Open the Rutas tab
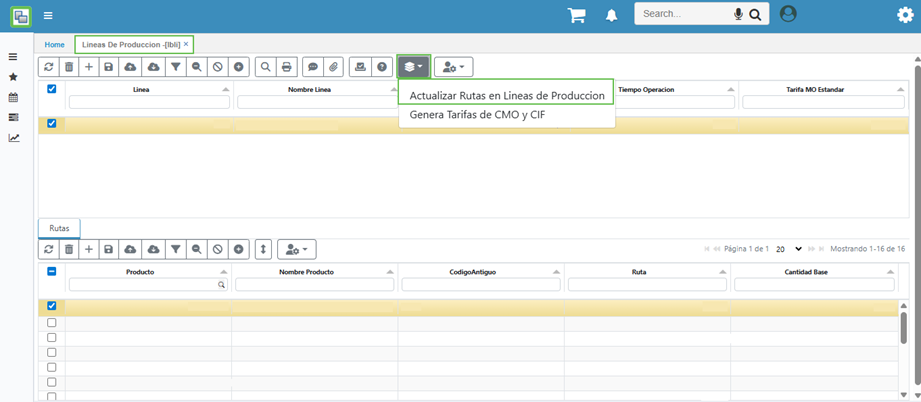 [59, 228]
